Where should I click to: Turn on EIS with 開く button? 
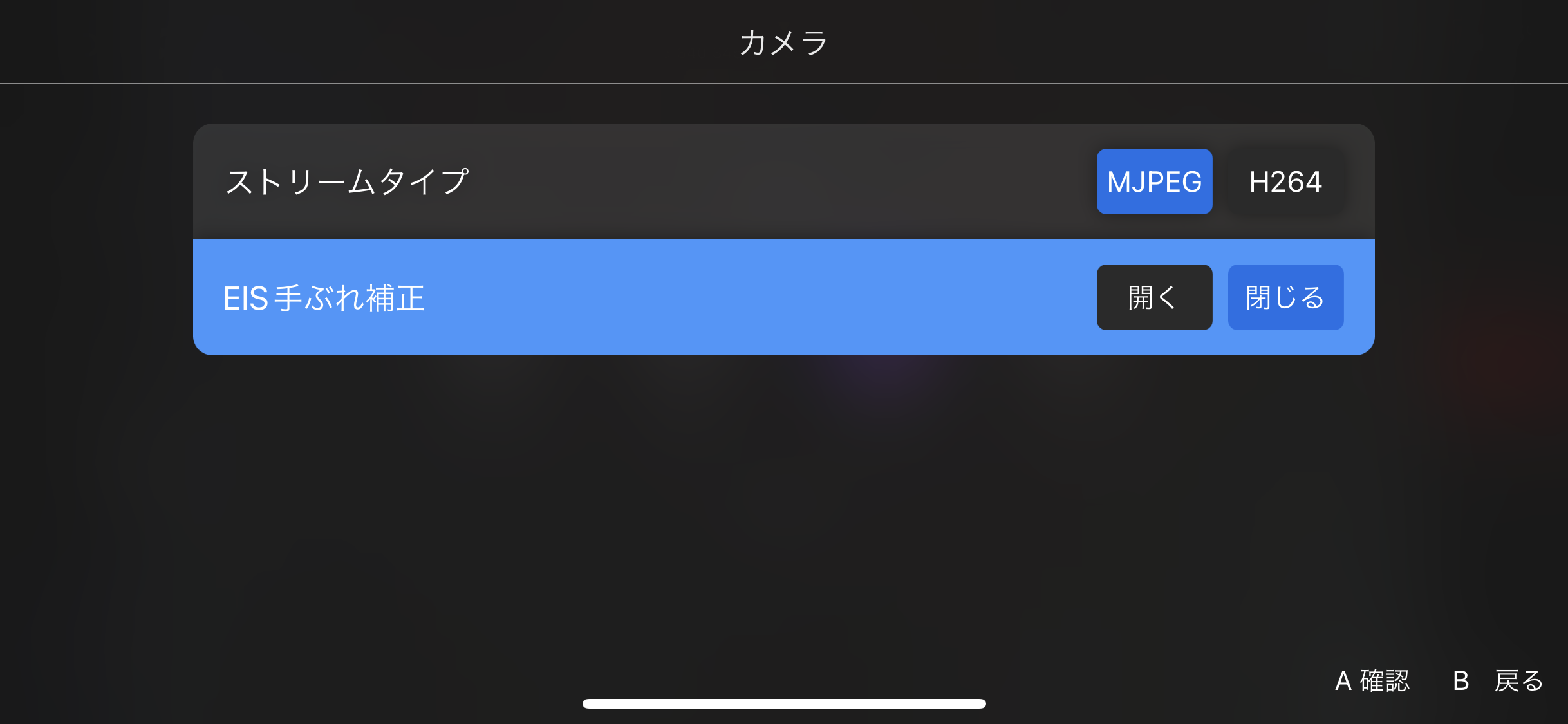(1154, 297)
